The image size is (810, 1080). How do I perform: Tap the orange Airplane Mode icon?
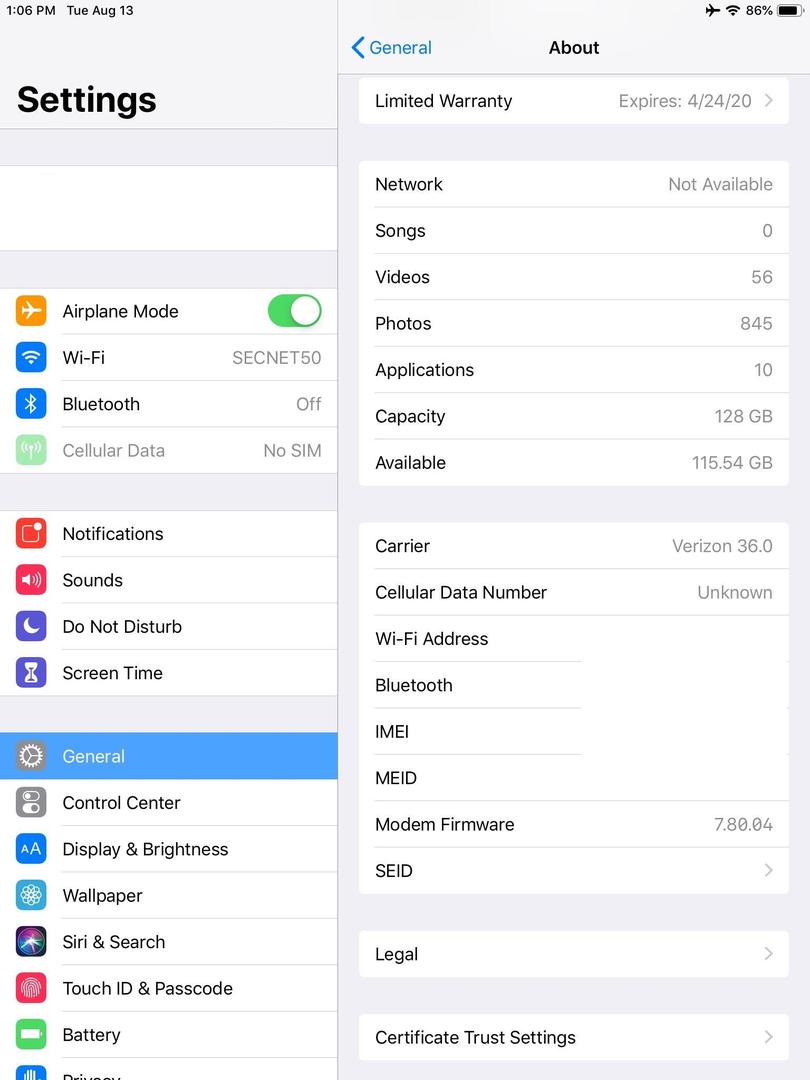coord(31,311)
